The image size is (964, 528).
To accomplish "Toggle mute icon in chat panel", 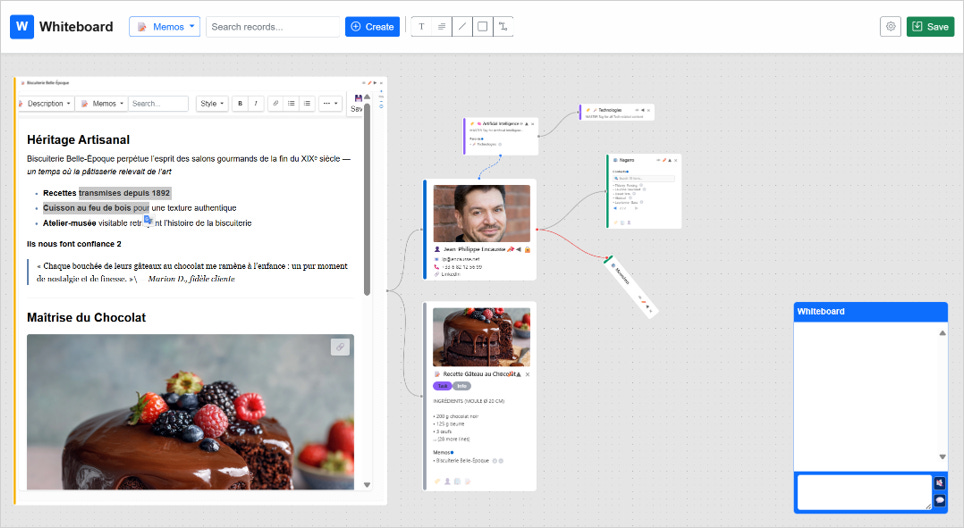I will (x=939, y=483).
